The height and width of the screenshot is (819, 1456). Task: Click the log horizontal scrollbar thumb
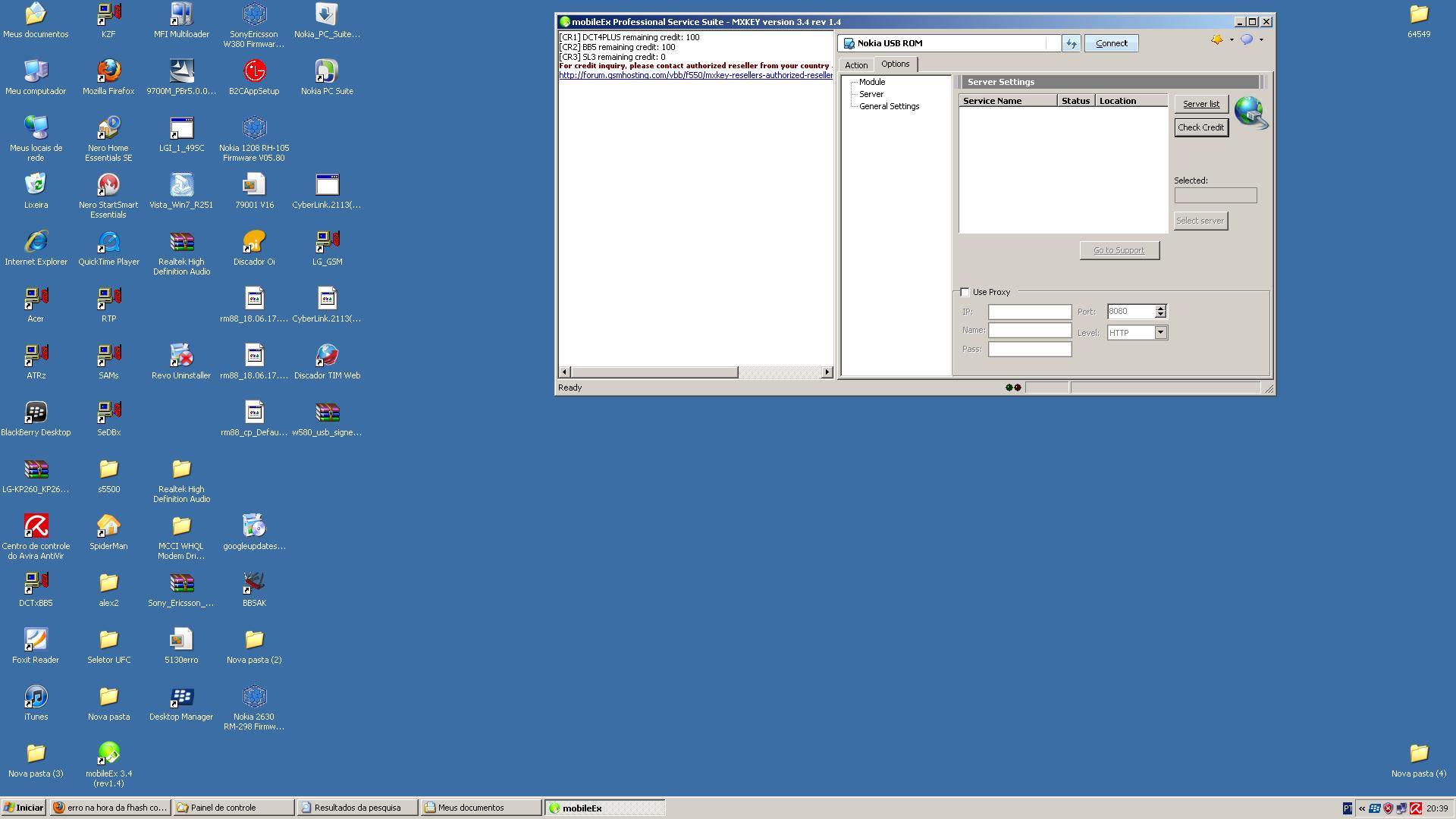[x=654, y=372]
